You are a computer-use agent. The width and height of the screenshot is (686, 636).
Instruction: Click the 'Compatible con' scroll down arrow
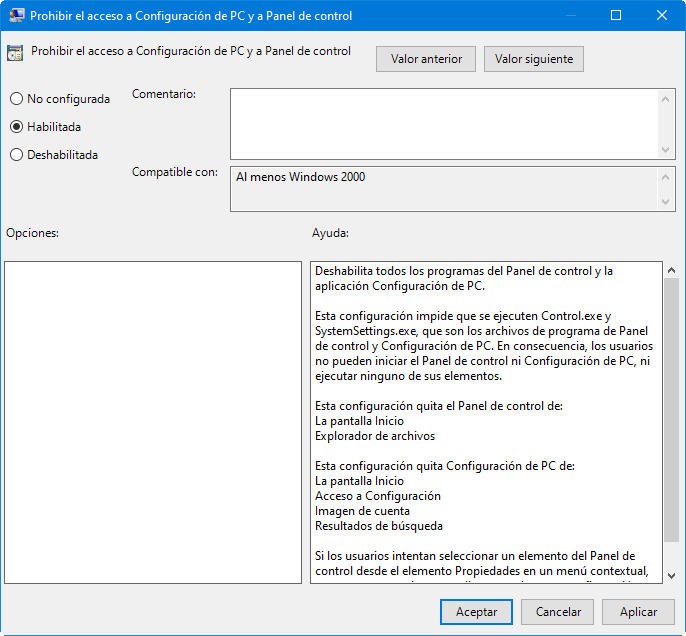[665, 202]
